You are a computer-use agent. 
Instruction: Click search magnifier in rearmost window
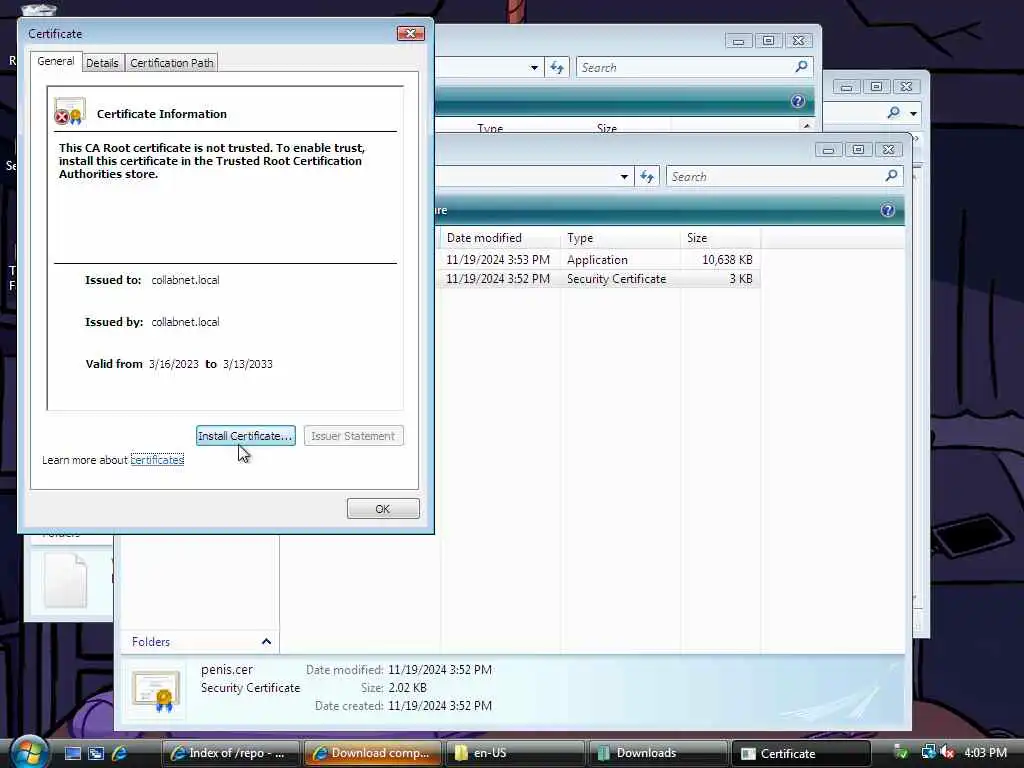click(x=893, y=113)
